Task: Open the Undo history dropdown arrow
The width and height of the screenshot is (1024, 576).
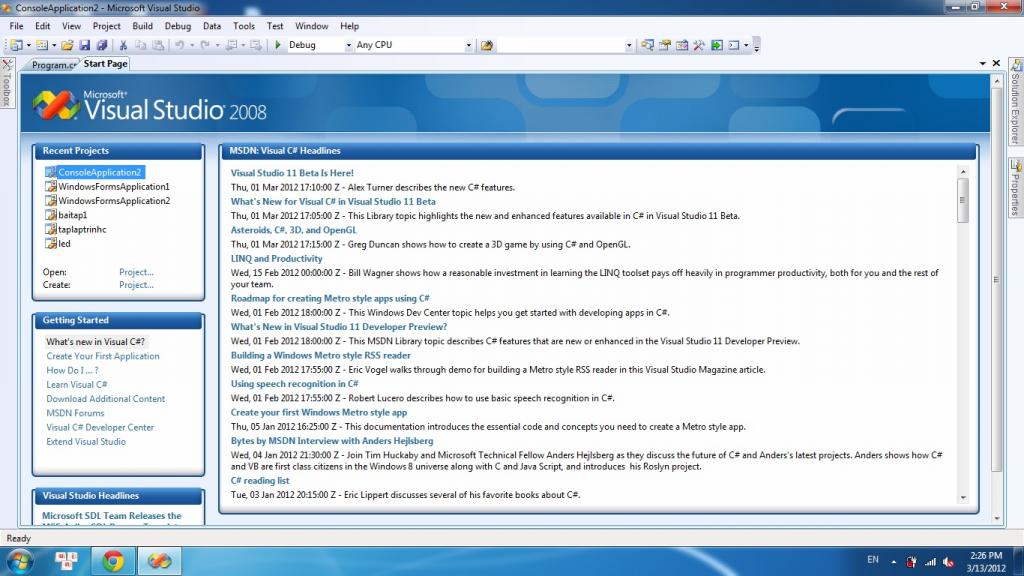Action: click(192, 46)
